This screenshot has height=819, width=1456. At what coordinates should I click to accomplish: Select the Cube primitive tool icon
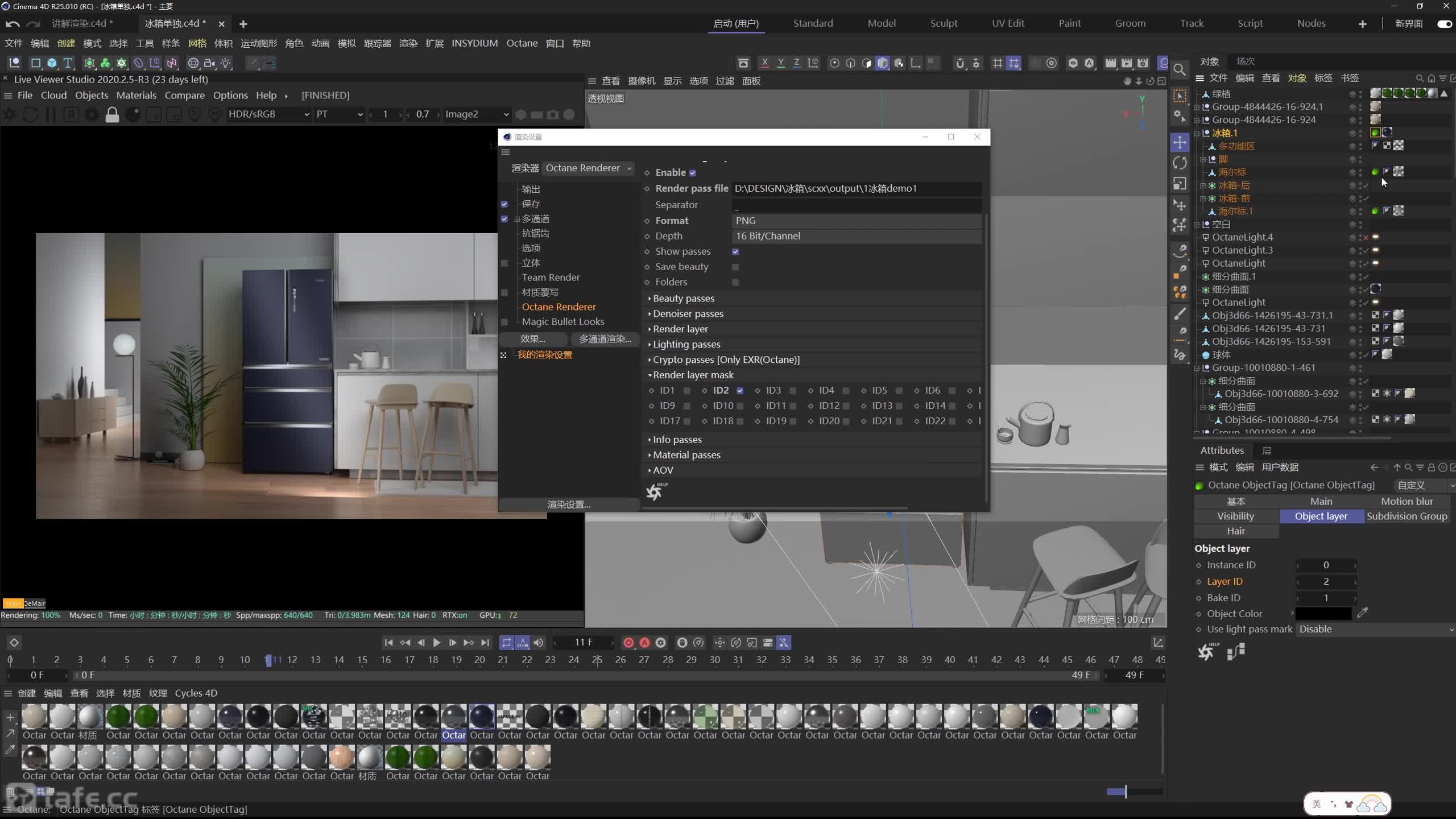pos(52,63)
